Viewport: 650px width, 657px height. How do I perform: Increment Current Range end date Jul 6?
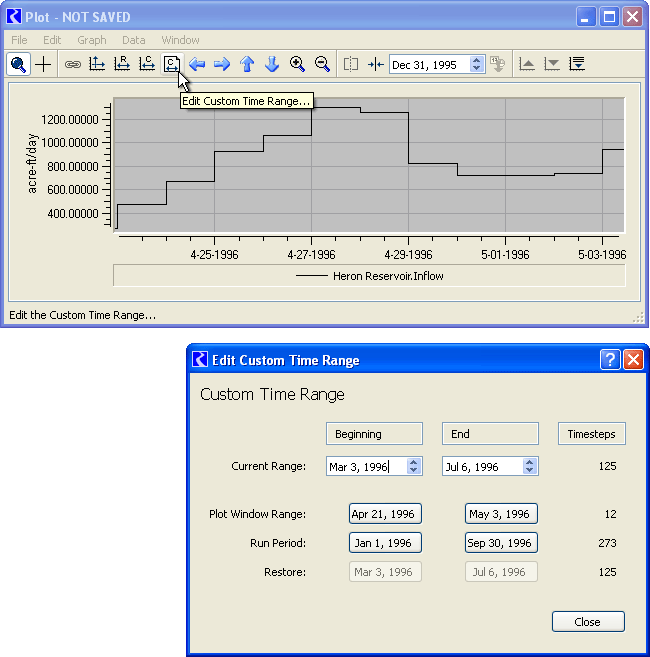[x=530, y=462]
